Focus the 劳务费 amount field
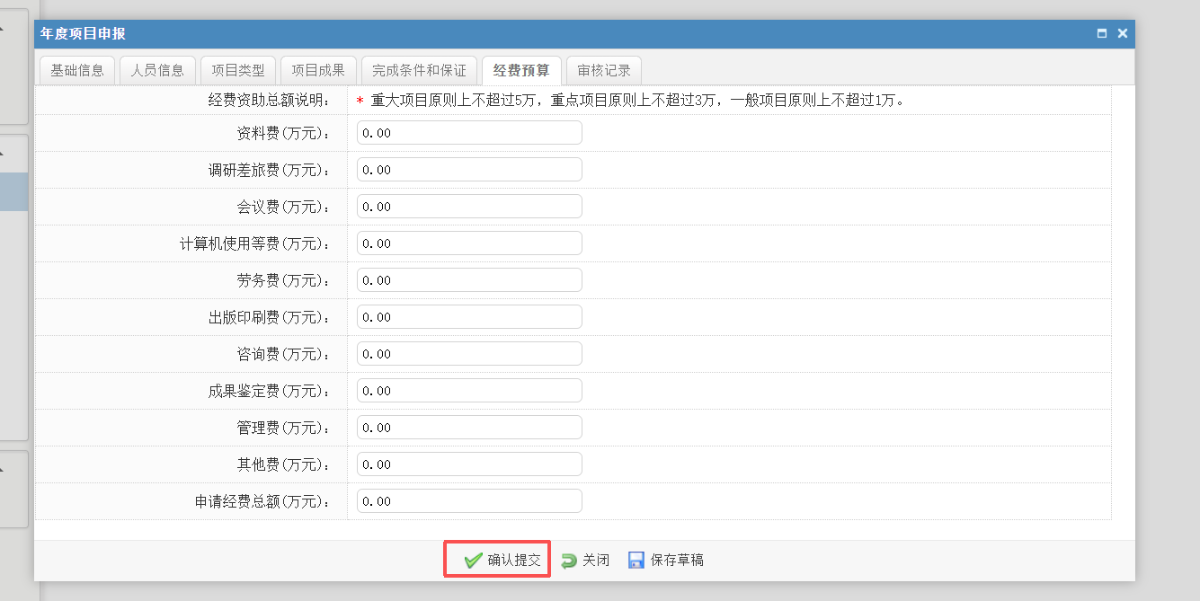This screenshot has width=1200, height=601. click(469, 281)
